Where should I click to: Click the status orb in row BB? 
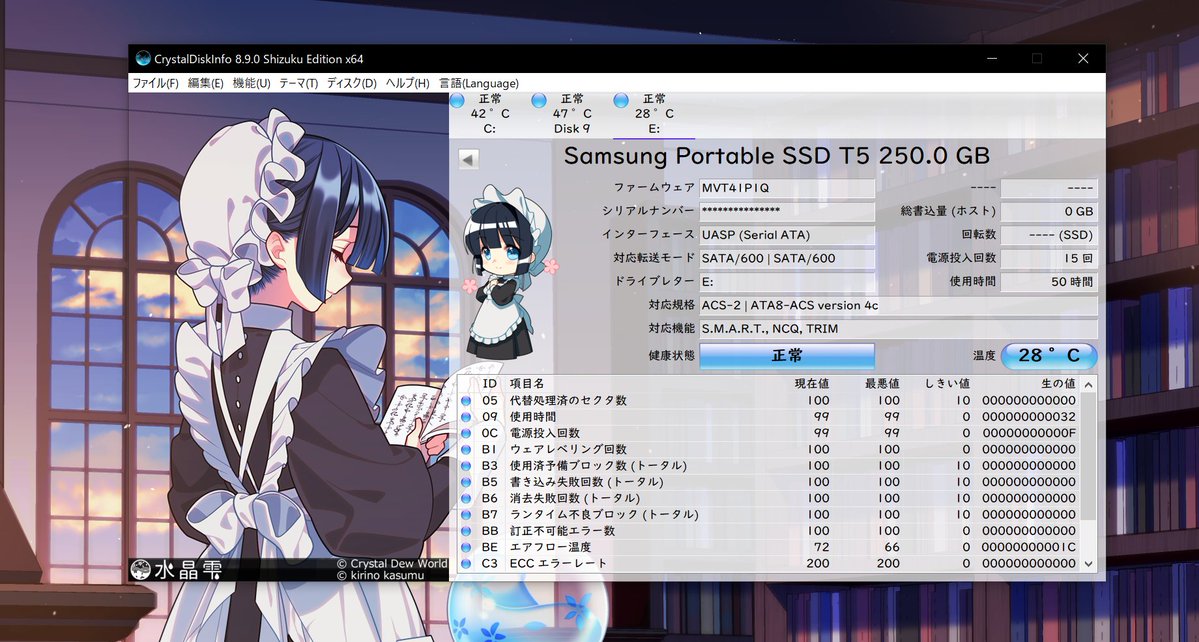tap(466, 531)
